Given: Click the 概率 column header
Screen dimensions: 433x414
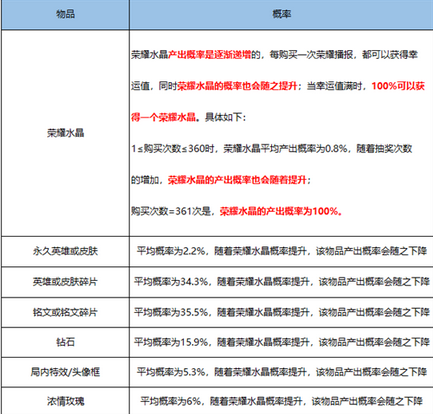Looking at the screenshot, I should pos(281,14).
